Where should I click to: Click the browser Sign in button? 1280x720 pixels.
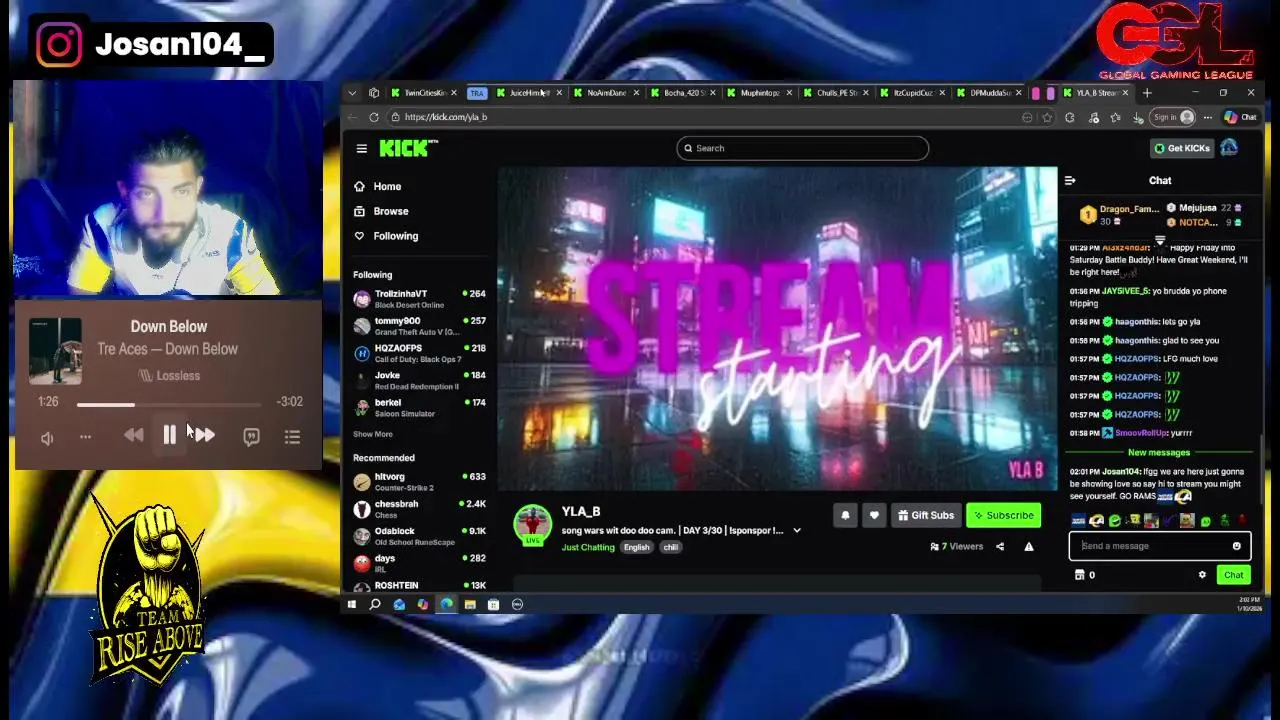tap(1173, 117)
